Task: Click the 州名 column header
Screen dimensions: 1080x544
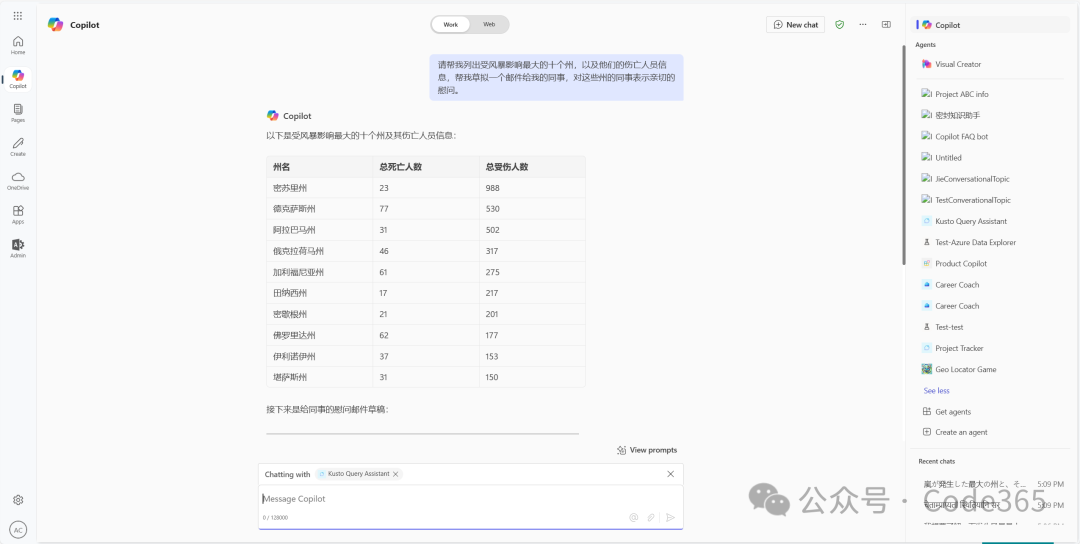Action: 320,167
